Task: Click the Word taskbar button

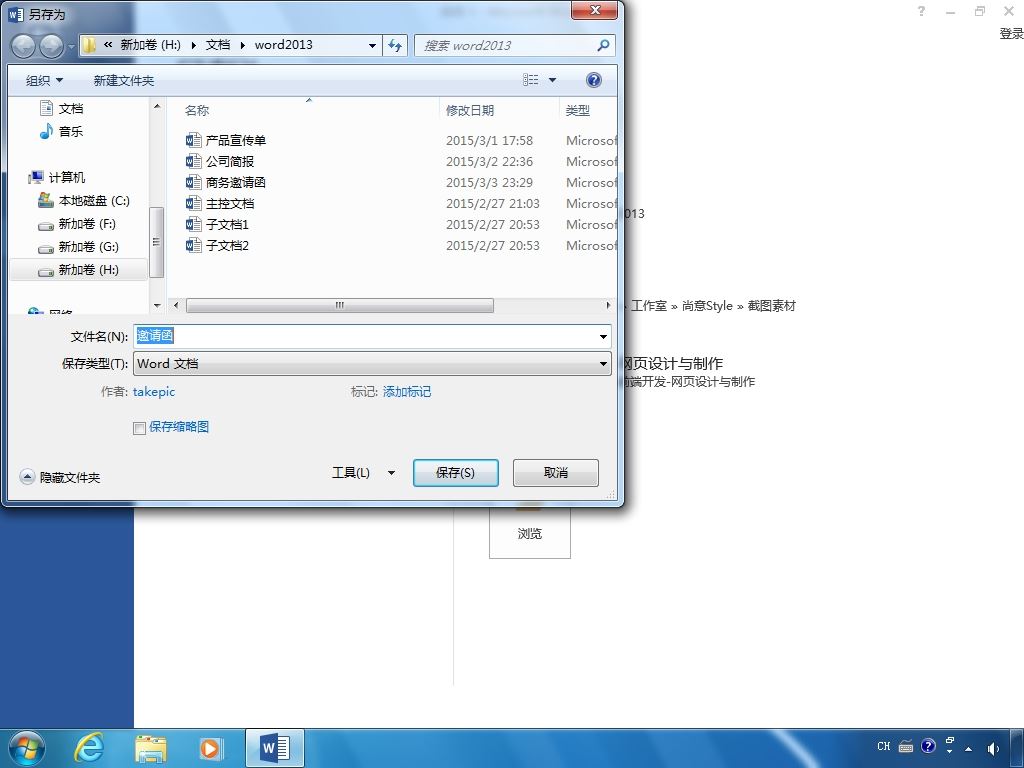Action: (274, 748)
